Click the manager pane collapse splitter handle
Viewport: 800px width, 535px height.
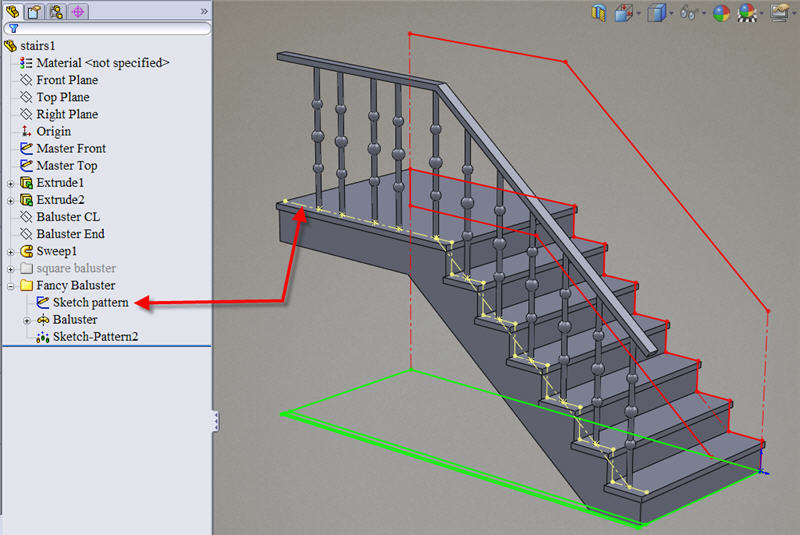(x=216, y=421)
